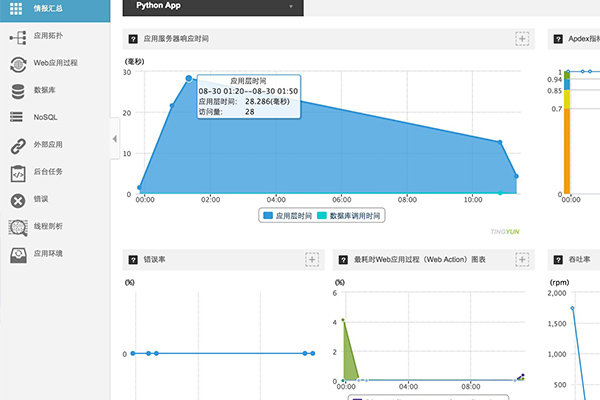Click the peak data point on response chart
Screen dimensions: 600x400
(189, 78)
